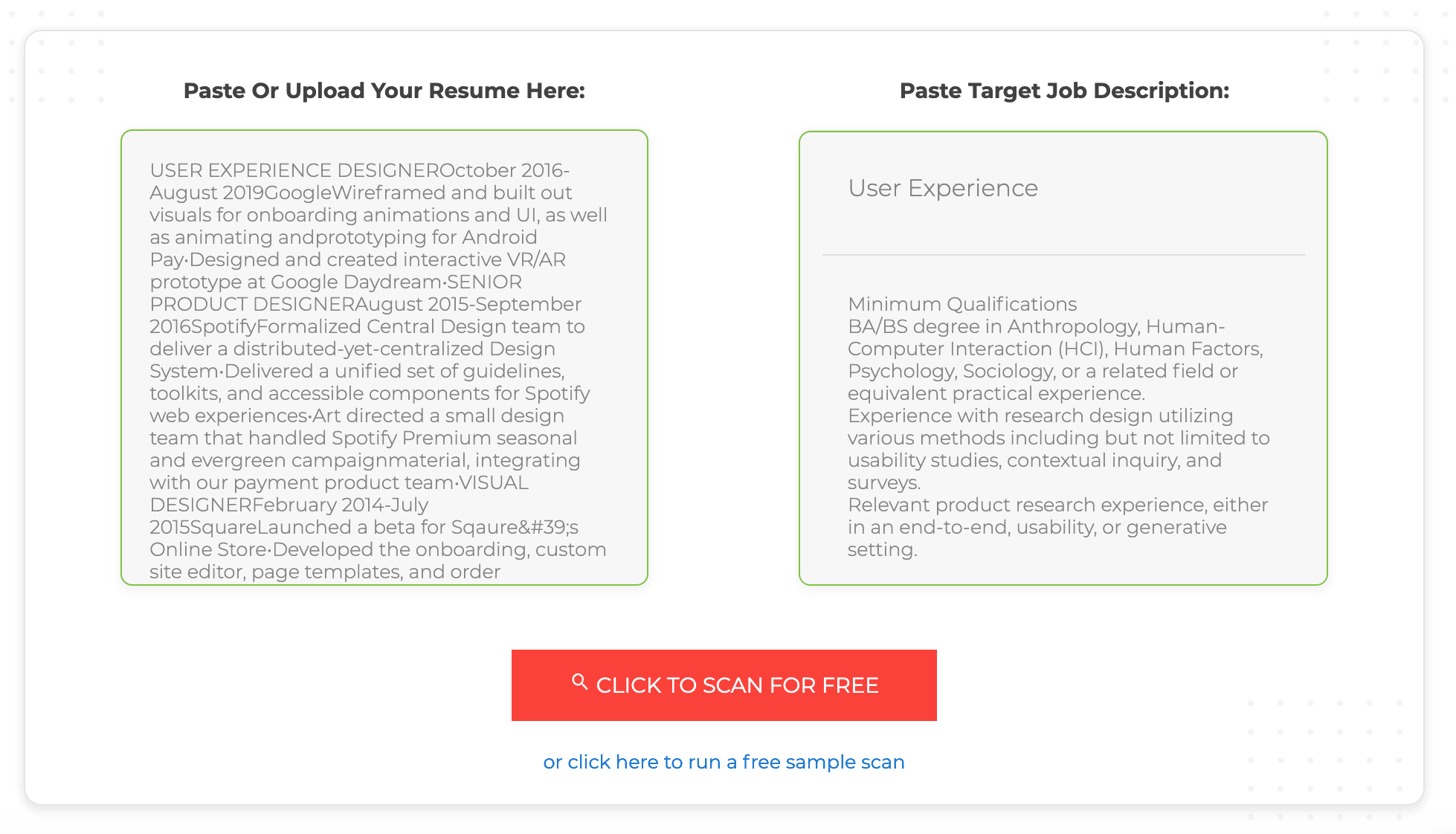This screenshot has height=834, width=1456.
Task: Open the free sample scan link
Action: click(724, 762)
